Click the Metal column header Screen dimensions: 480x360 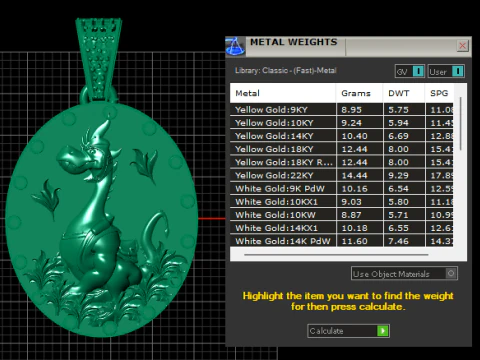tap(283, 93)
